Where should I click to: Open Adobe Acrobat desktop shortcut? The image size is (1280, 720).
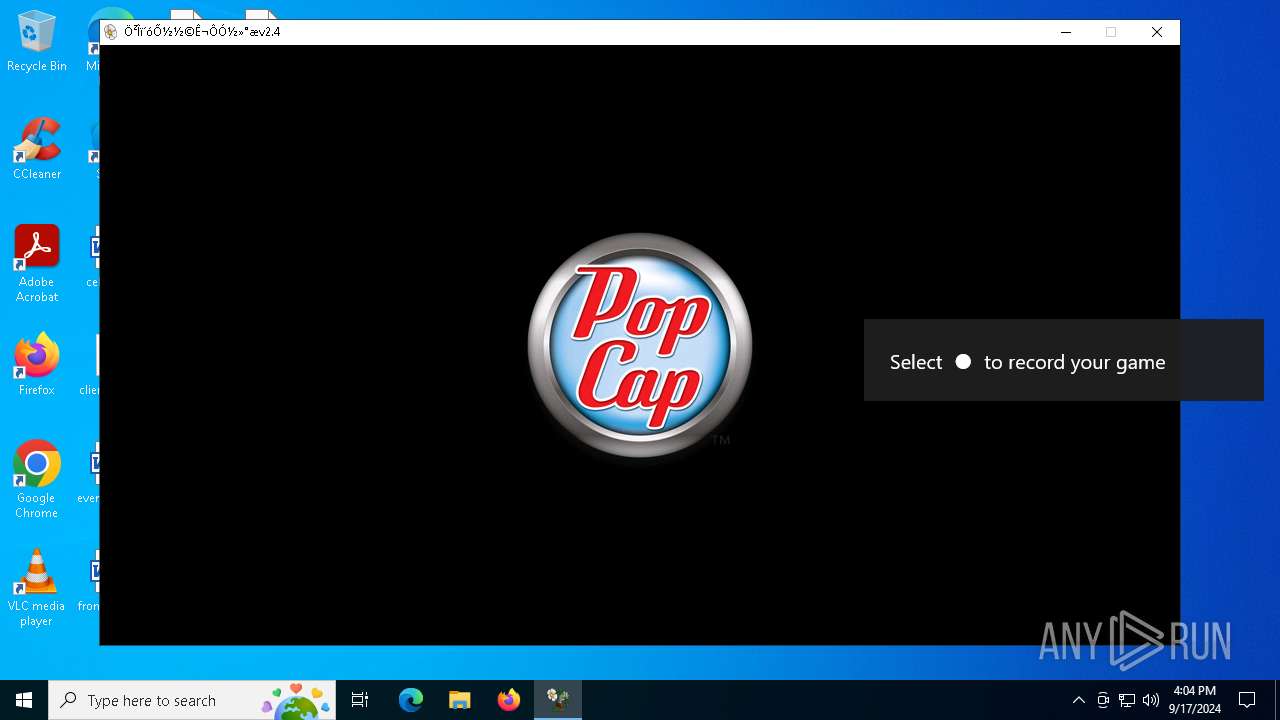37,264
